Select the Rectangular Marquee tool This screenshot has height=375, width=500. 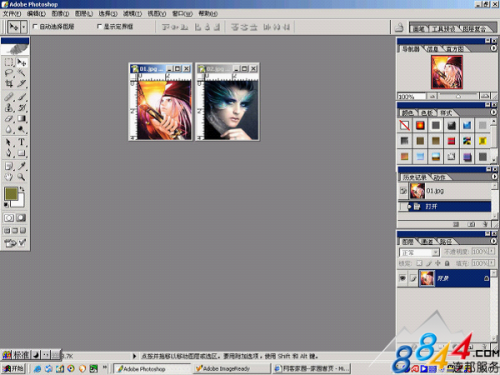pyautogui.click(x=9, y=62)
